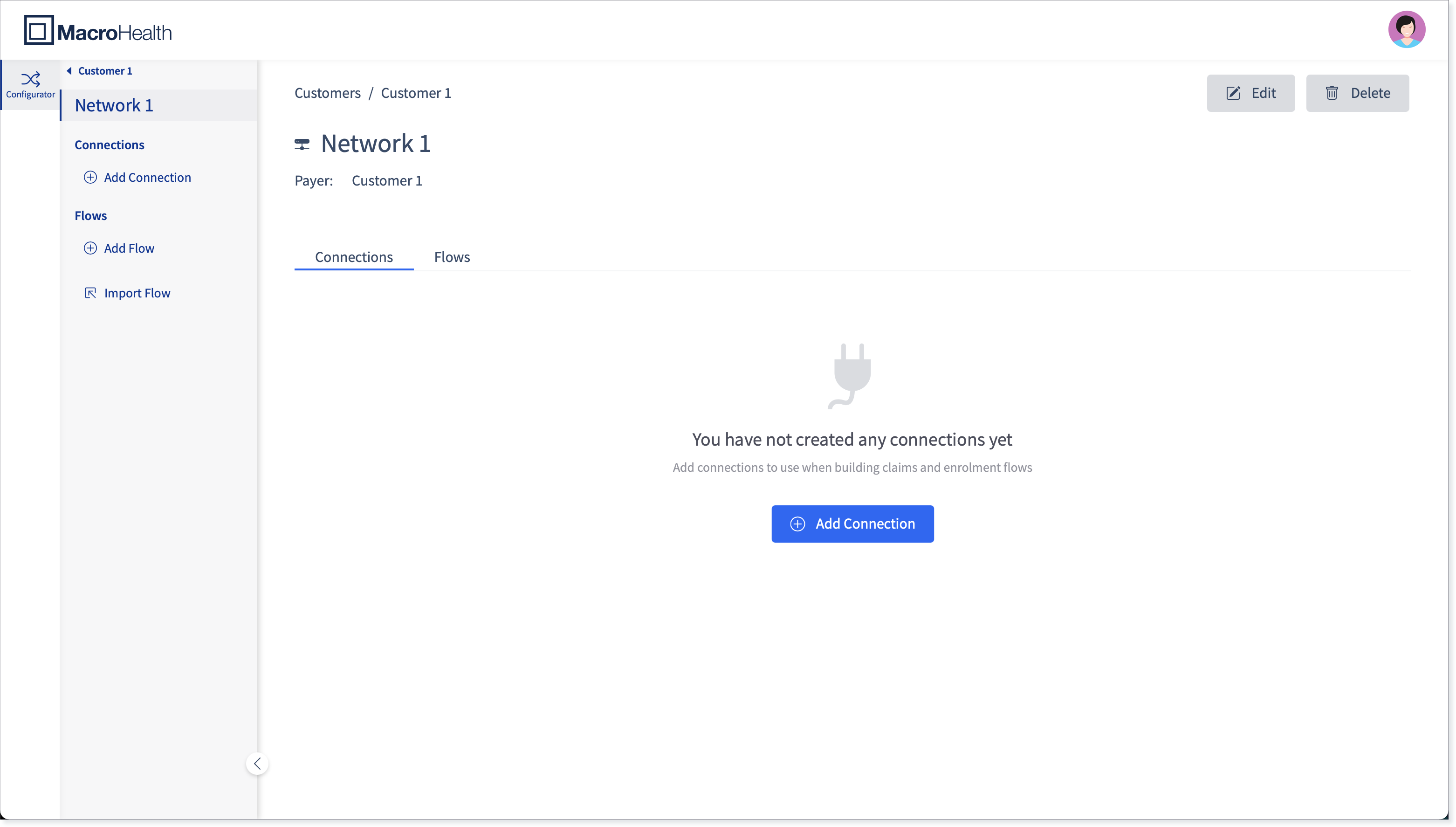Click the Import Flow arrow icon
Viewport: 1456px width, 827px height.
tap(90, 293)
